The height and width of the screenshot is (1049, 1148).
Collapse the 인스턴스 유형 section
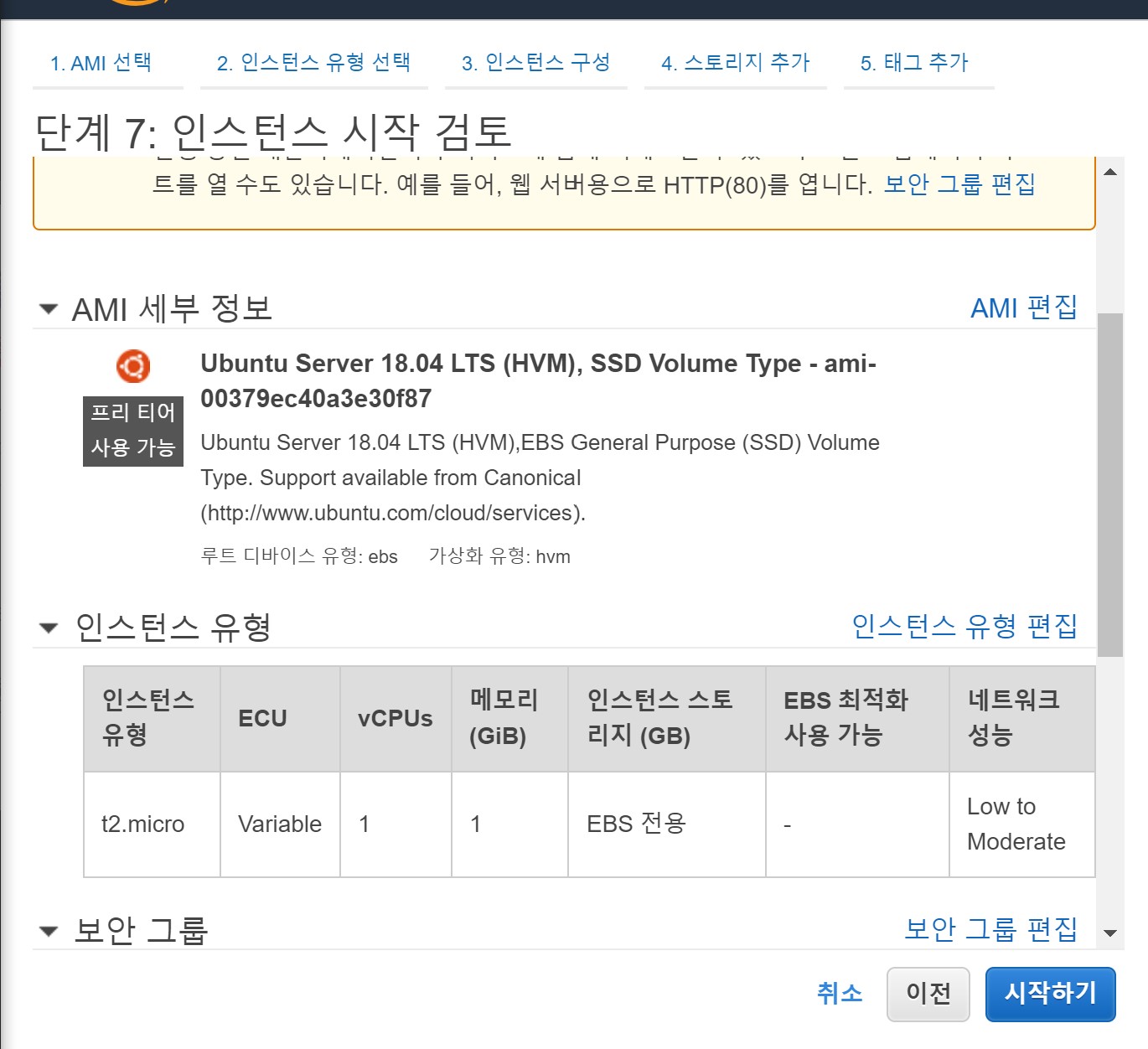(x=49, y=628)
